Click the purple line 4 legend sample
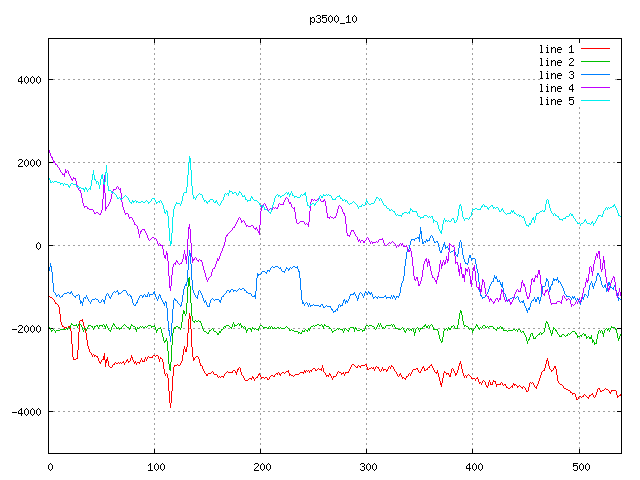The width and height of the screenshot is (640, 480). point(595,88)
